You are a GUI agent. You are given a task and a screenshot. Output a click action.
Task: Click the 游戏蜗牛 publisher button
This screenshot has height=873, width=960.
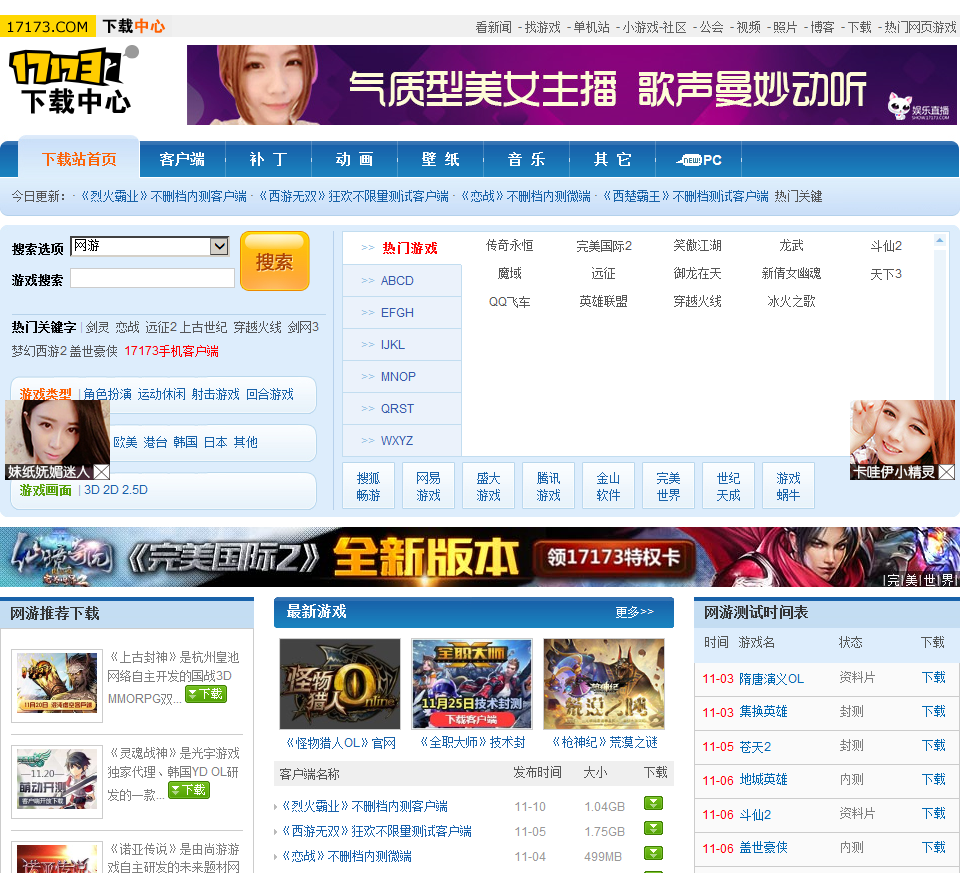click(x=789, y=486)
